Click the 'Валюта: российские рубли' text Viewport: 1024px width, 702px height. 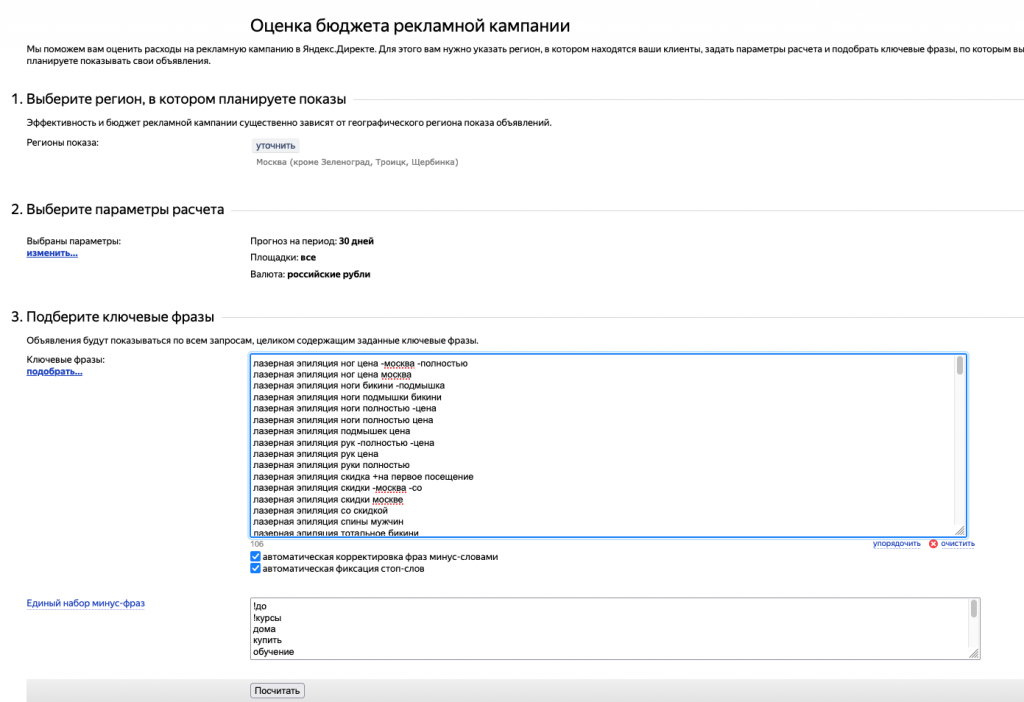click(x=310, y=274)
